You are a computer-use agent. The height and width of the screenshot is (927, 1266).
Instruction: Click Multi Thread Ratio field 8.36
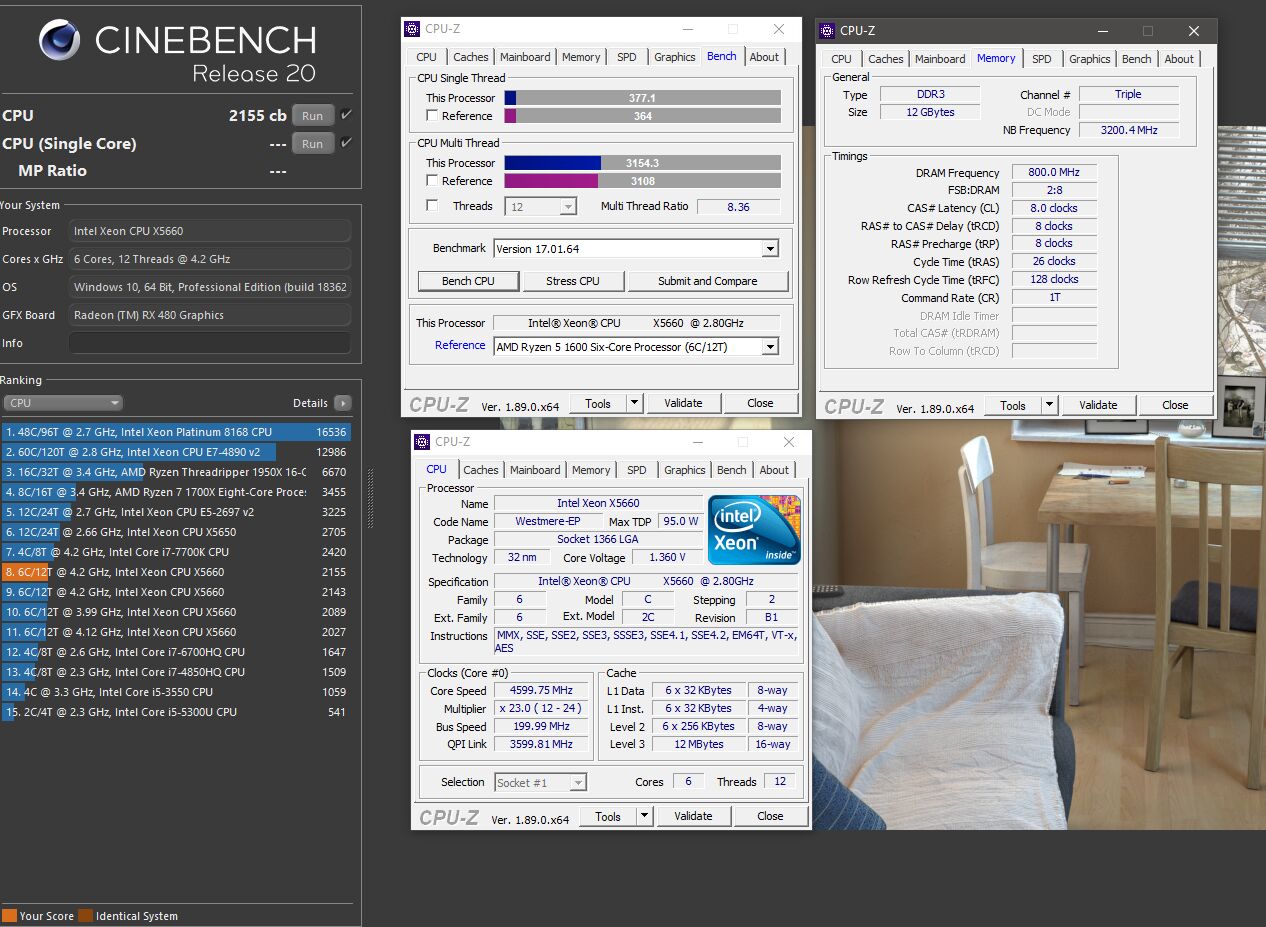739,207
